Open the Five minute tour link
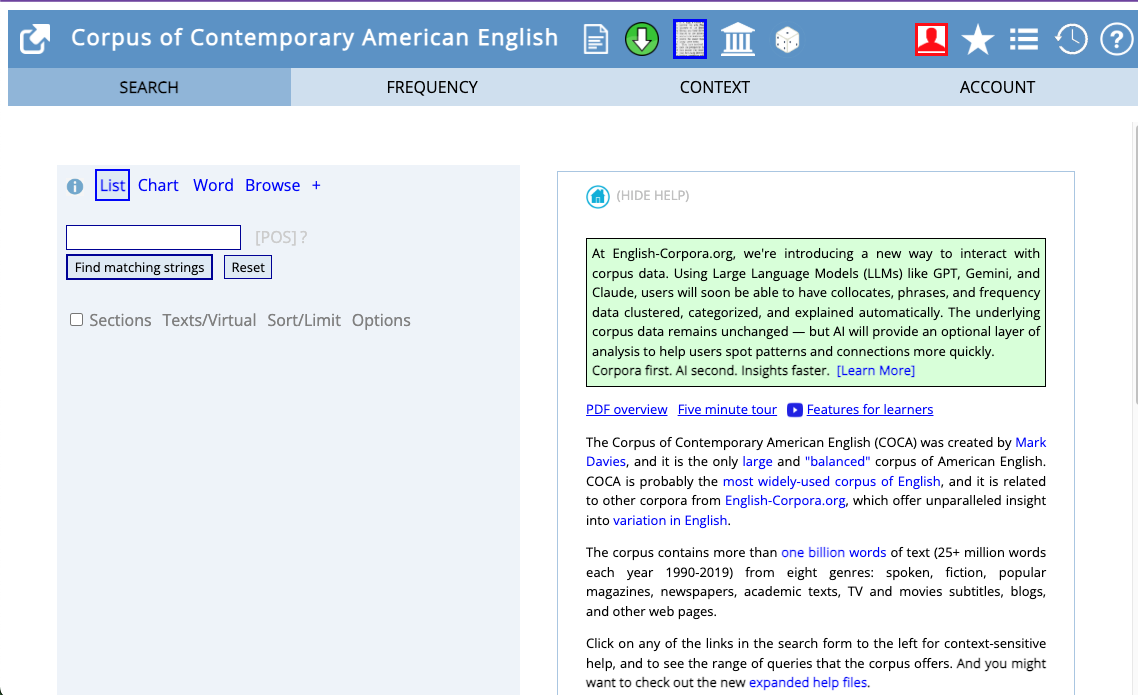The image size is (1138, 695). click(x=727, y=409)
